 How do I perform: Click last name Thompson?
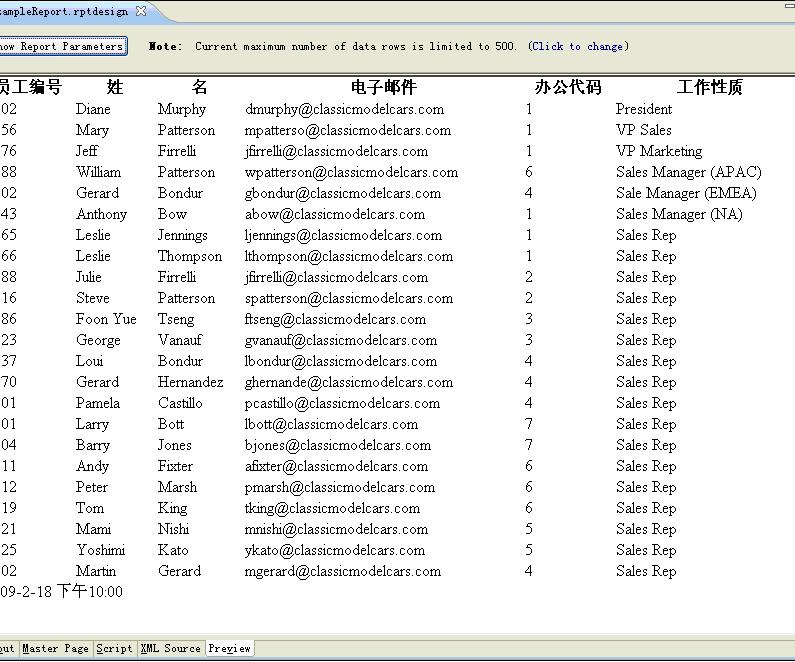190,256
